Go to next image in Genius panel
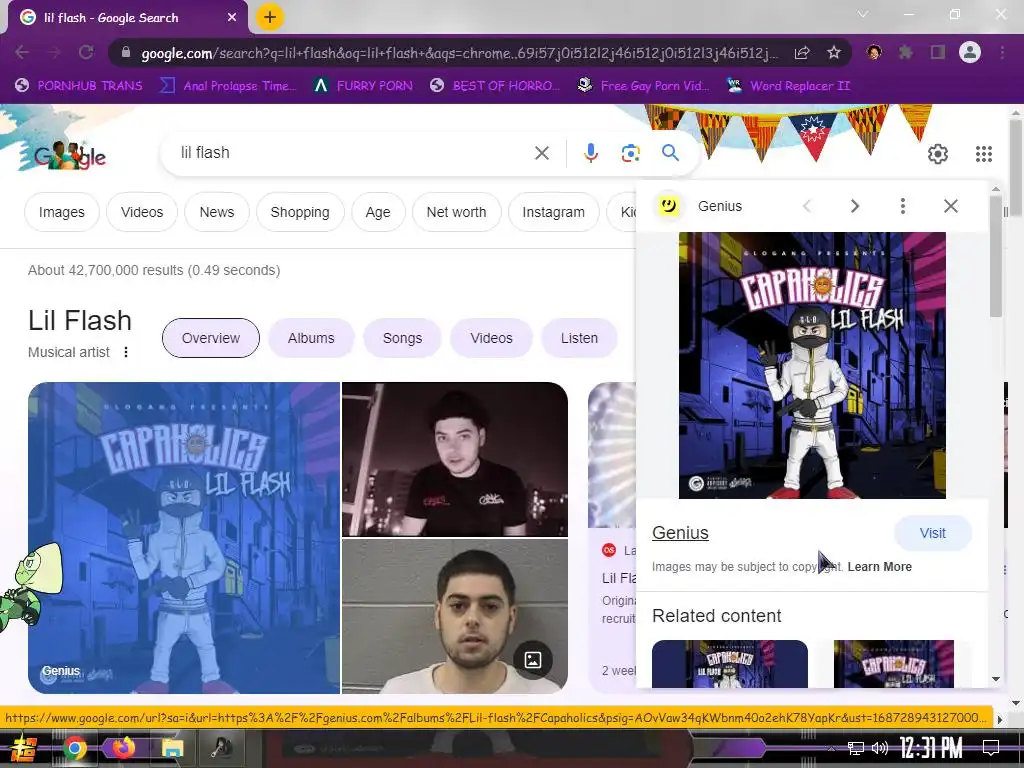Image resolution: width=1024 pixels, height=768 pixels. tap(855, 206)
